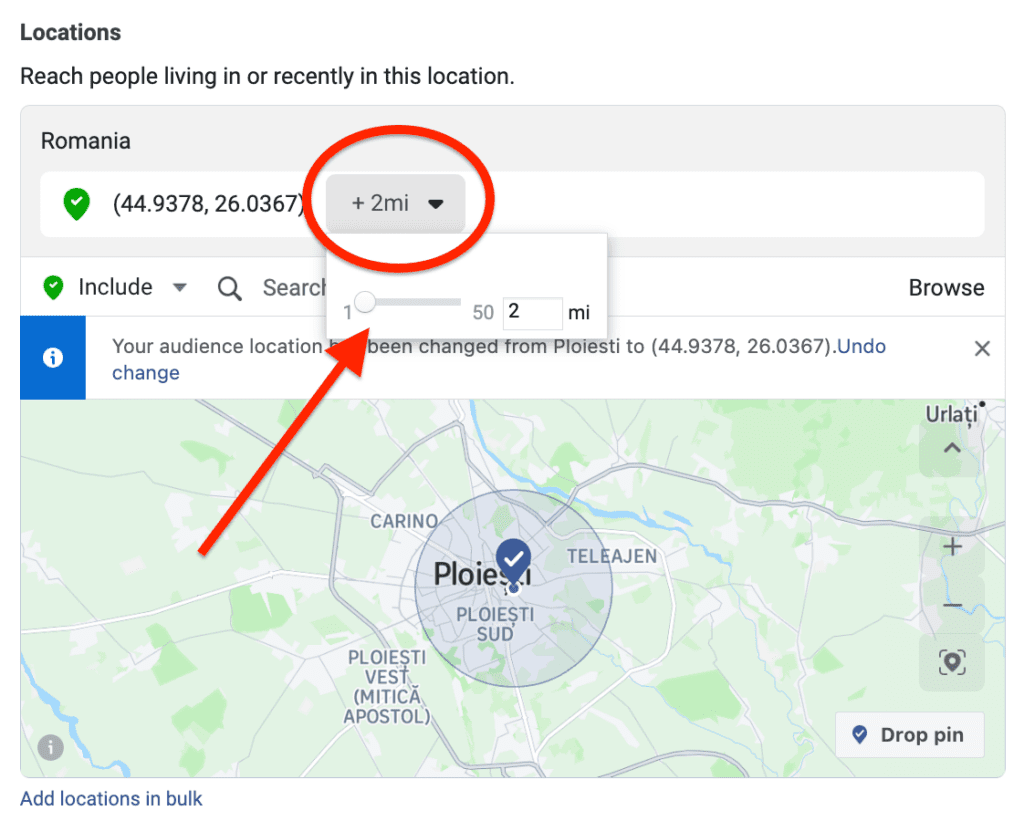The height and width of the screenshot is (821, 1024).
Task: Open Add locations in bulk link
Action: coord(111,798)
